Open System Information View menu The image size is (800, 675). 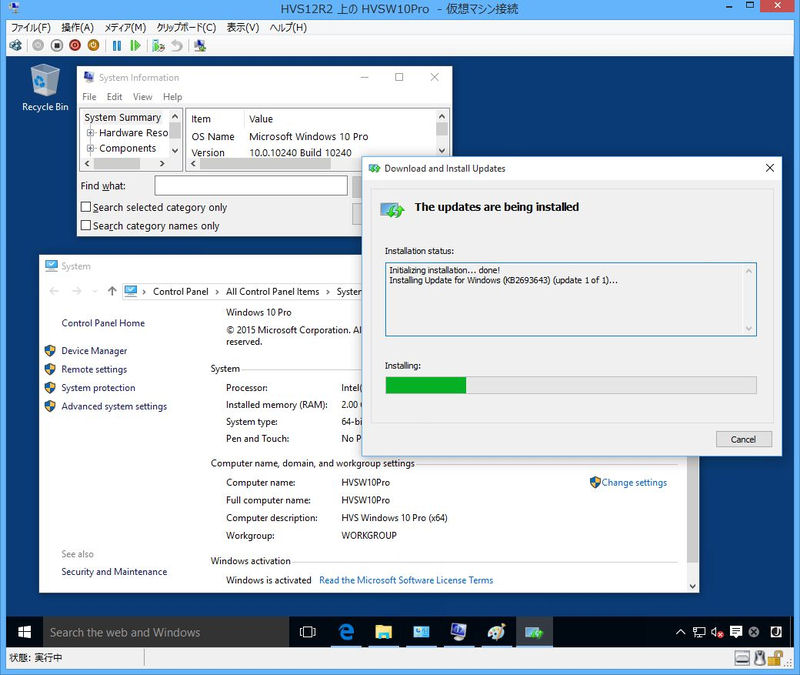(142, 97)
